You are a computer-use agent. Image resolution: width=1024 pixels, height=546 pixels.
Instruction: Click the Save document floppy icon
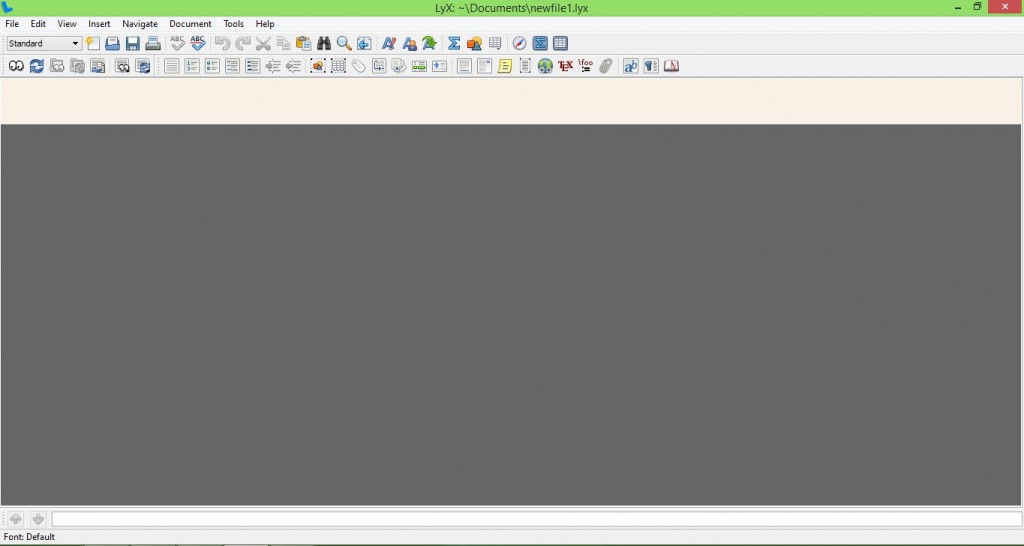point(133,44)
